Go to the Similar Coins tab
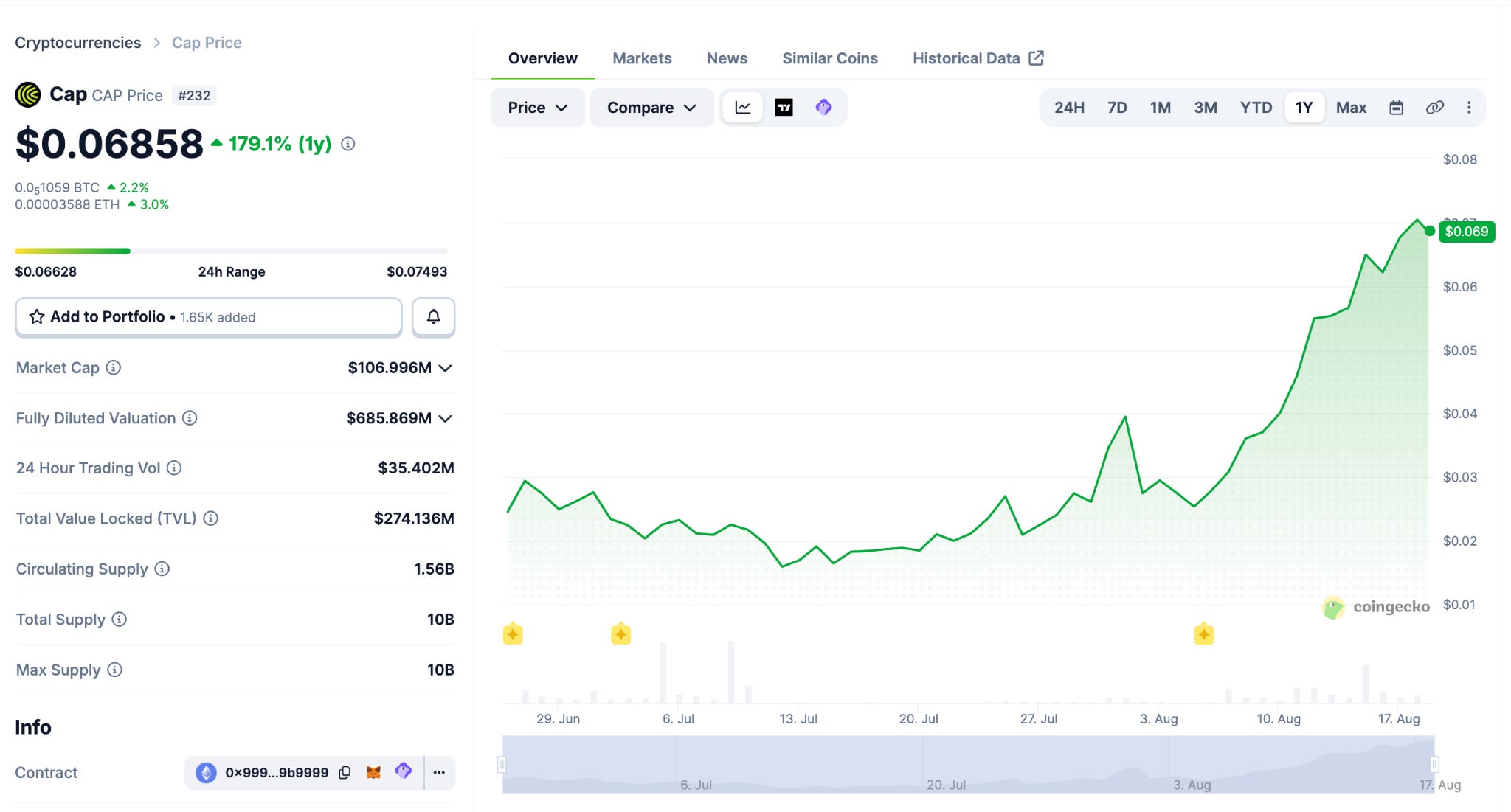 (x=830, y=58)
